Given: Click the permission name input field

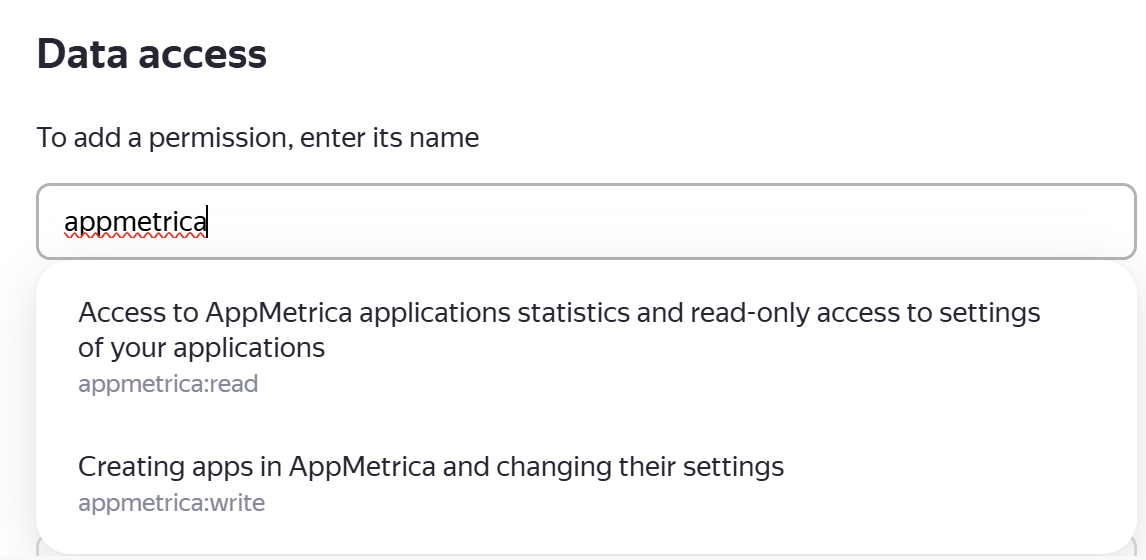Looking at the screenshot, I should coord(586,221).
